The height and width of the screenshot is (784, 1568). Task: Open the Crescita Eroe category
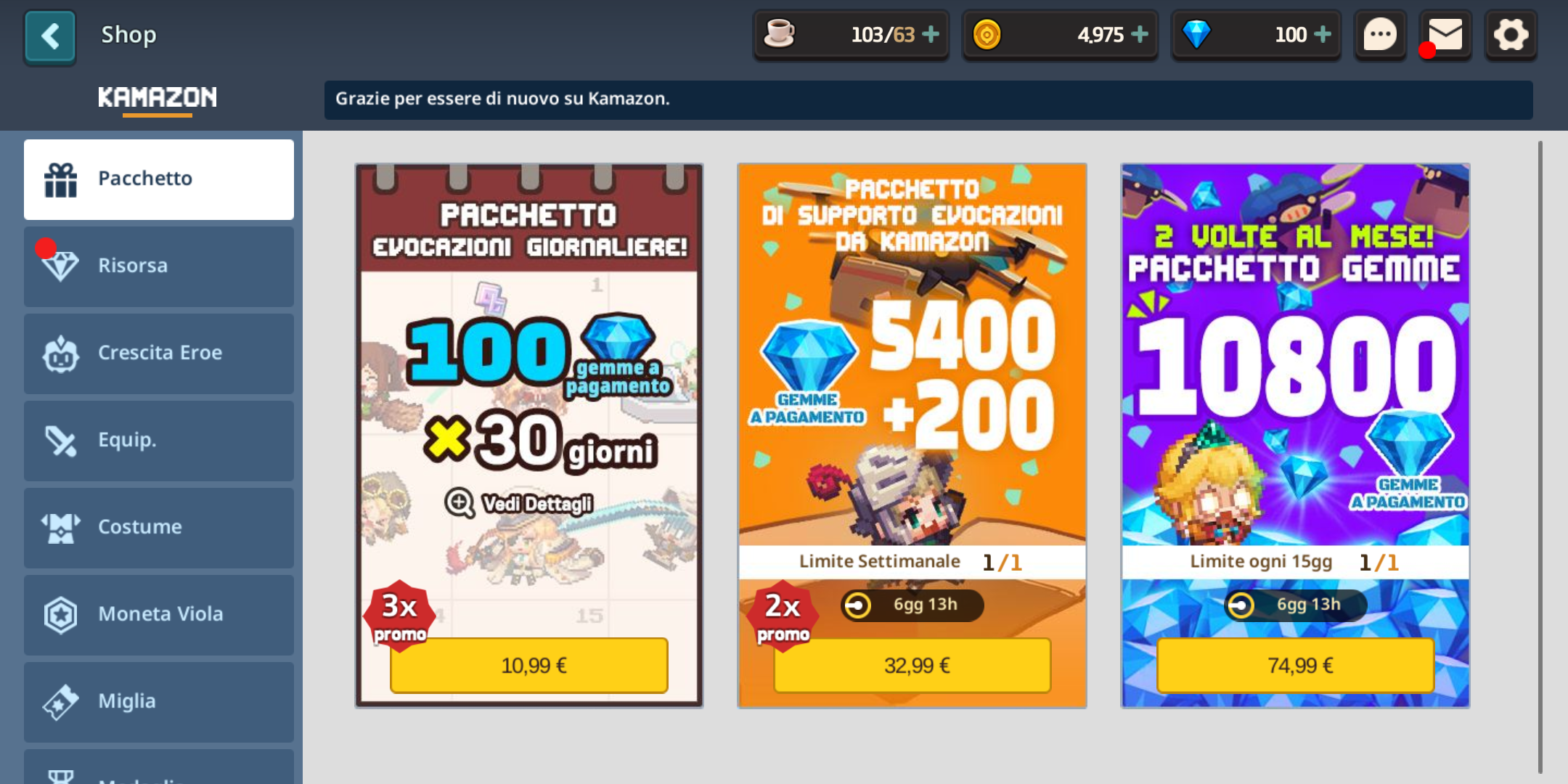point(159,354)
